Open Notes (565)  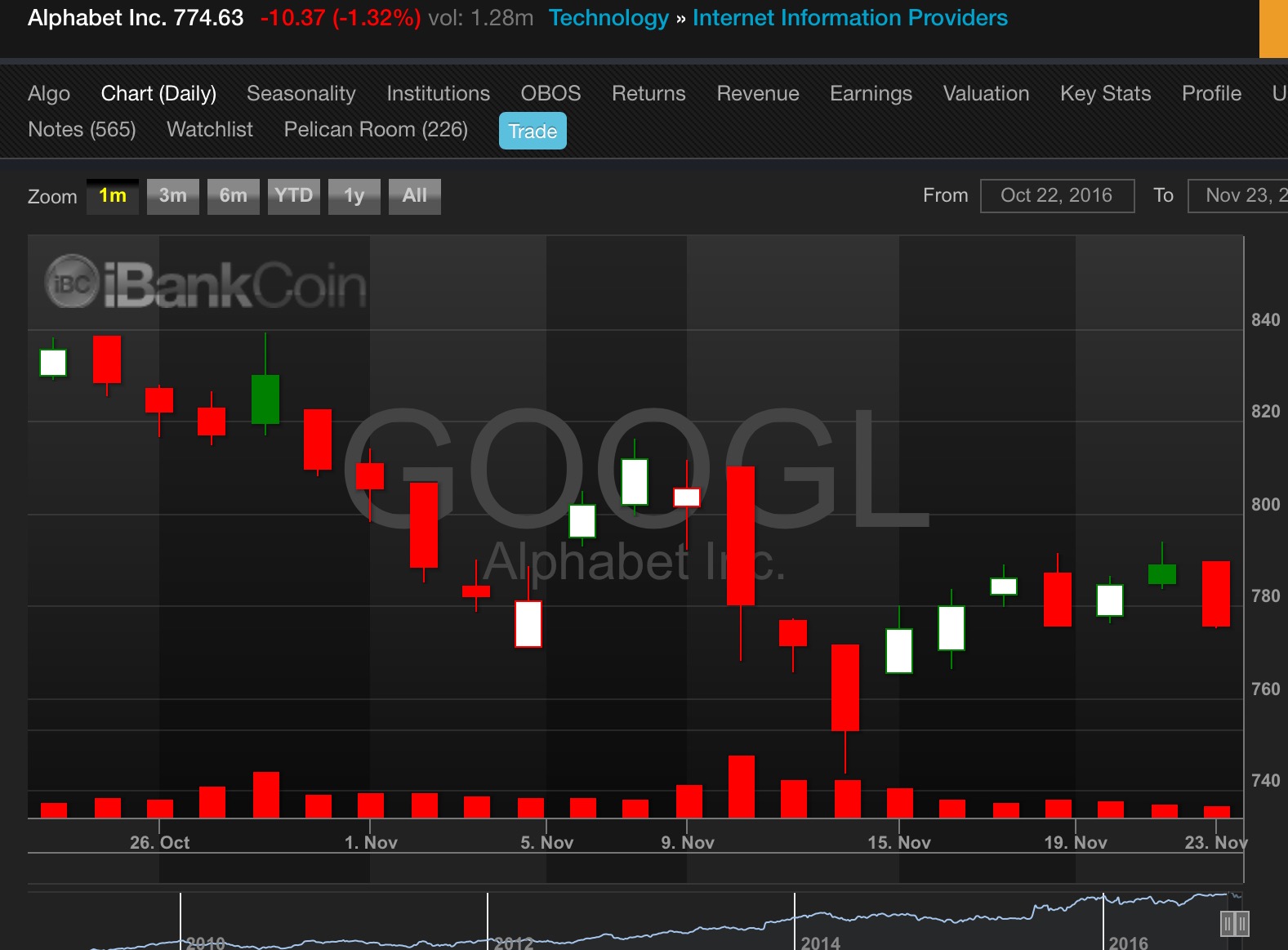(x=82, y=130)
